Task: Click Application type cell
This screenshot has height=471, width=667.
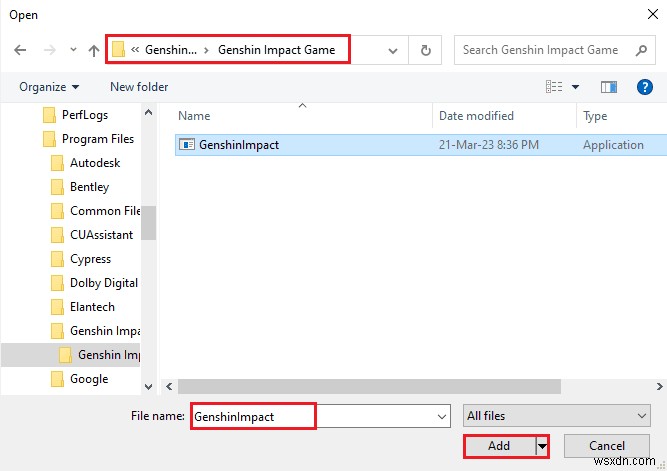Action: click(x=613, y=145)
